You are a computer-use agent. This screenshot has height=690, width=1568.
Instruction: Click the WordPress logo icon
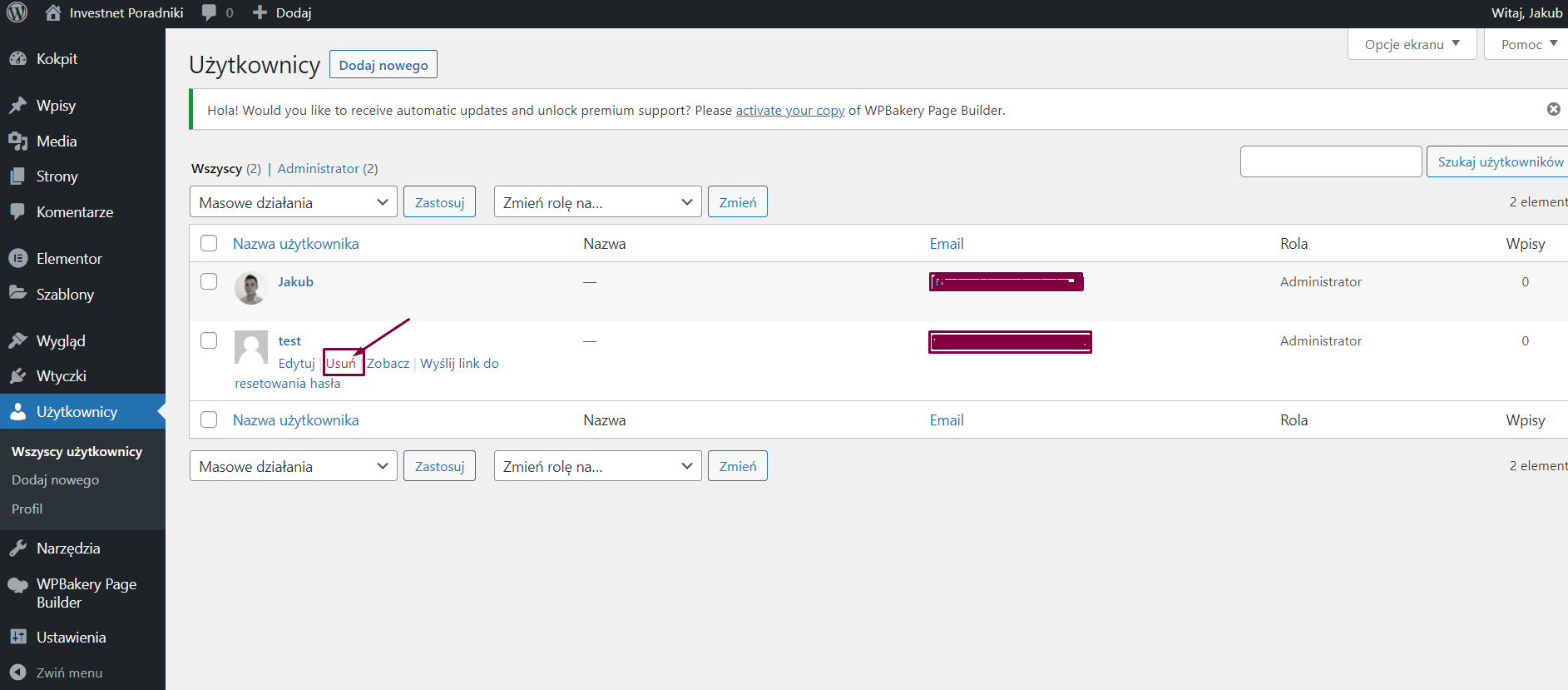(x=17, y=12)
